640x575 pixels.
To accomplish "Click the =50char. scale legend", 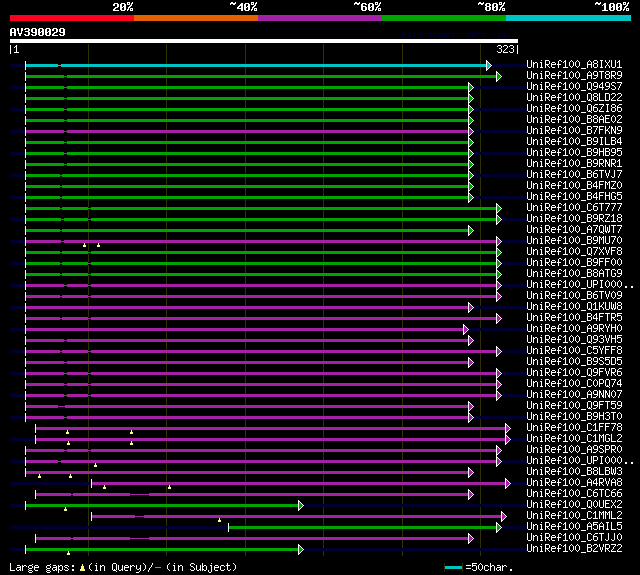I will [479, 567].
